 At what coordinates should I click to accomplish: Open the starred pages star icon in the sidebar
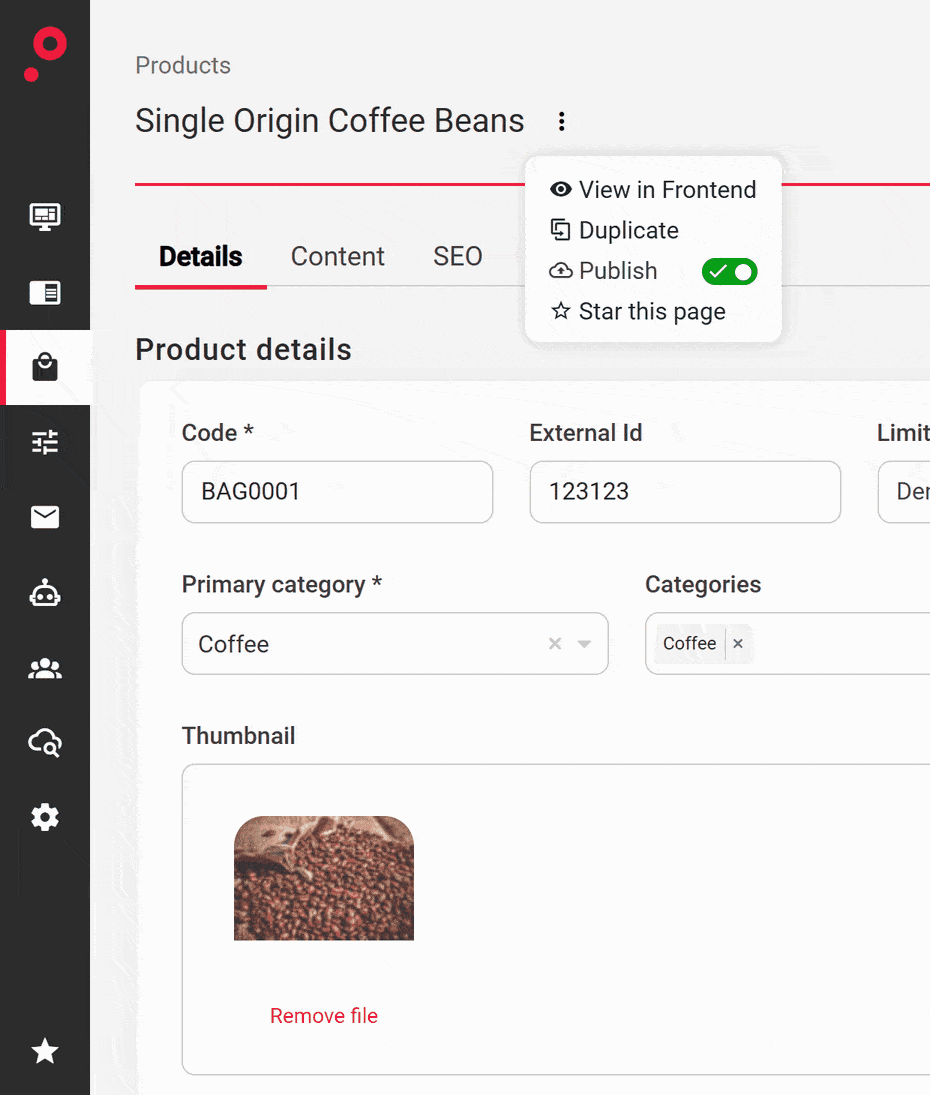click(x=45, y=1050)
